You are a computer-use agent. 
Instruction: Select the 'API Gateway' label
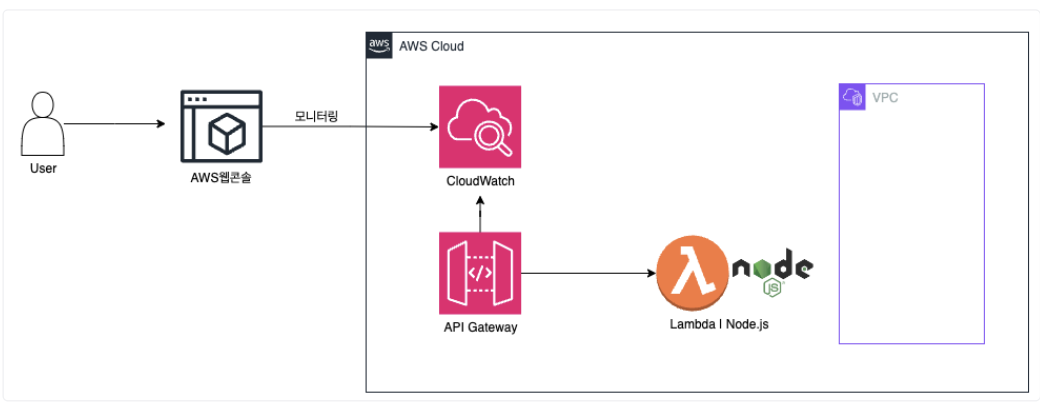coord(480,327)
